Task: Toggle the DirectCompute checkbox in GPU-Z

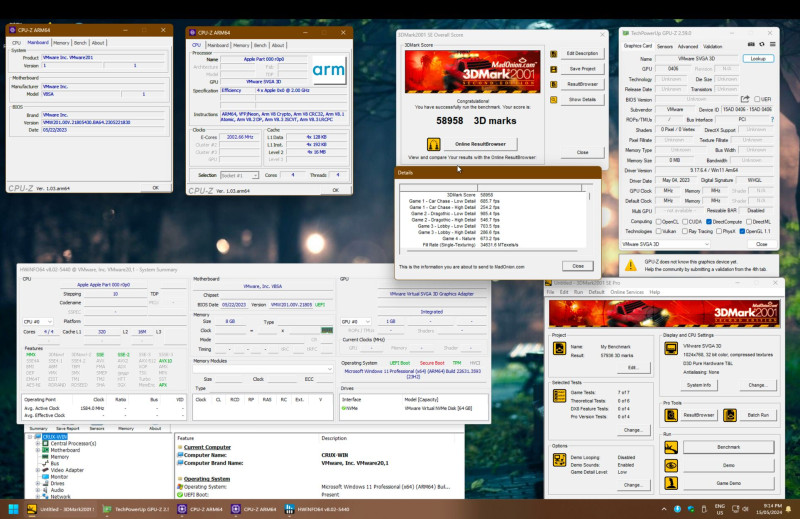Action: [709, 221]
